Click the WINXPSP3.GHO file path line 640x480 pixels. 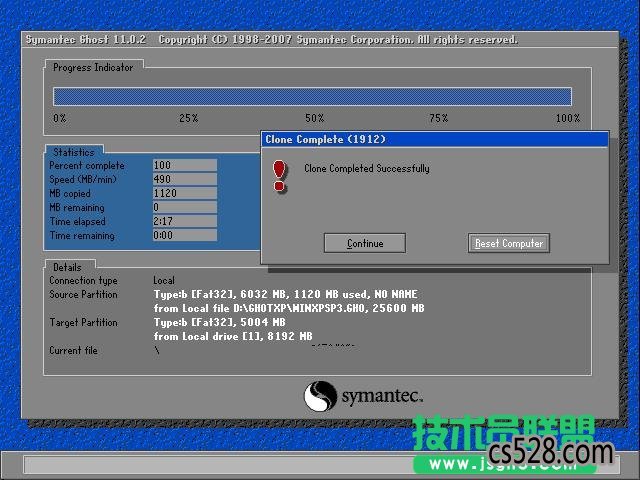tap(289, 308)
